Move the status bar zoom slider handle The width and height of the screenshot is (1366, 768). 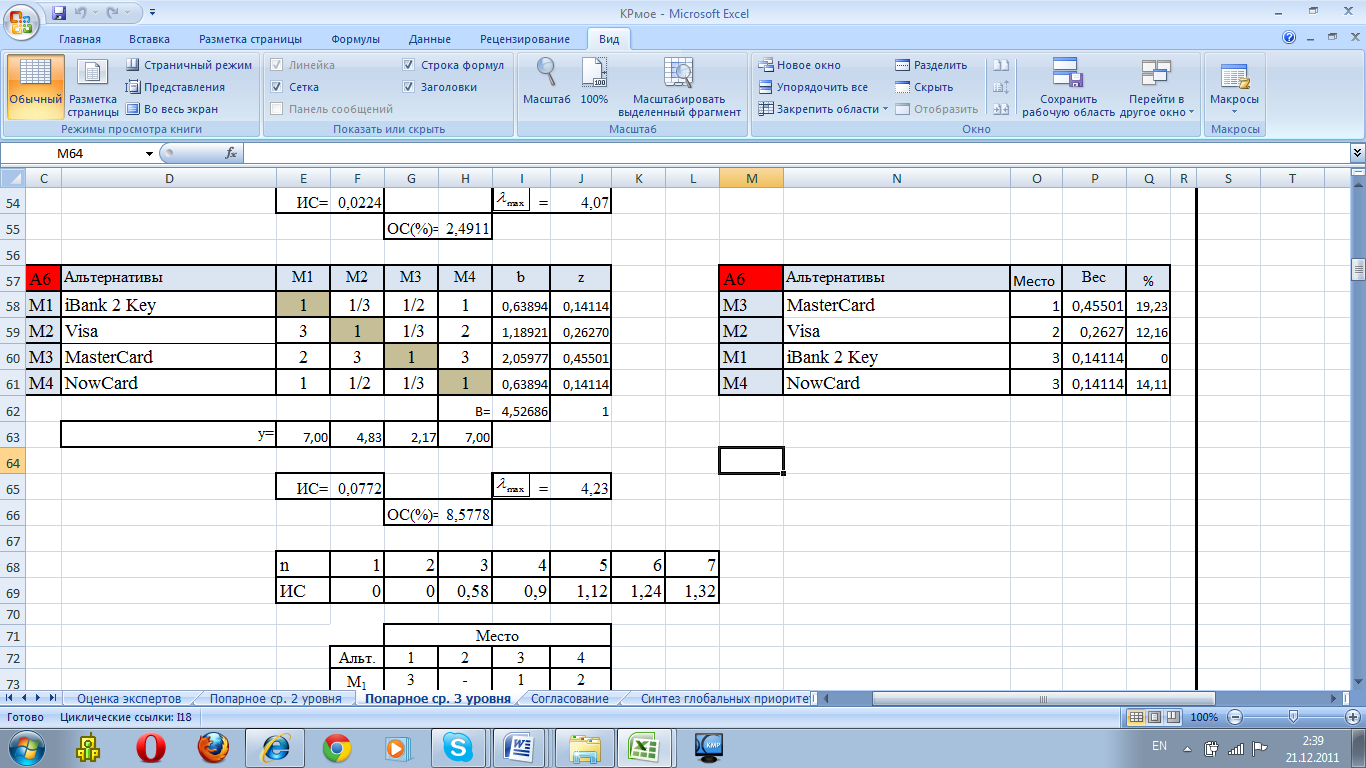click(x=1293, y=717)
